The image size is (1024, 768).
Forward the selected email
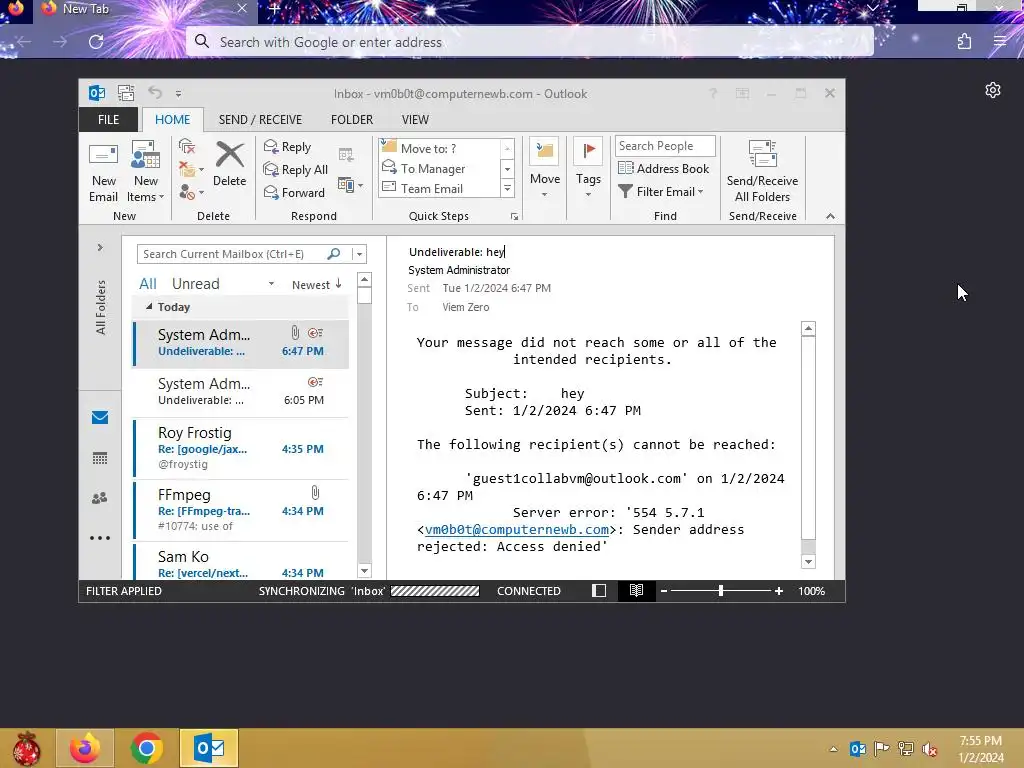(x=294, y=193)
